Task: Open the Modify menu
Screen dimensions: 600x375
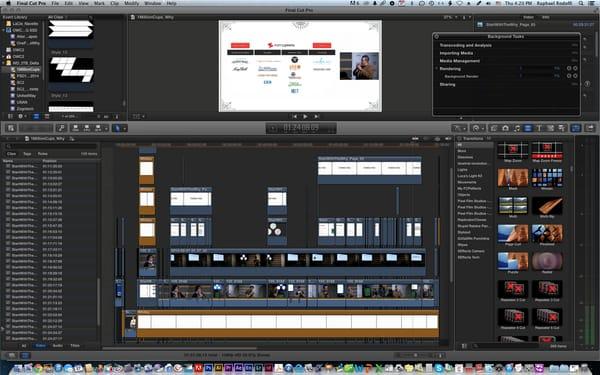Action: (131, 3)
